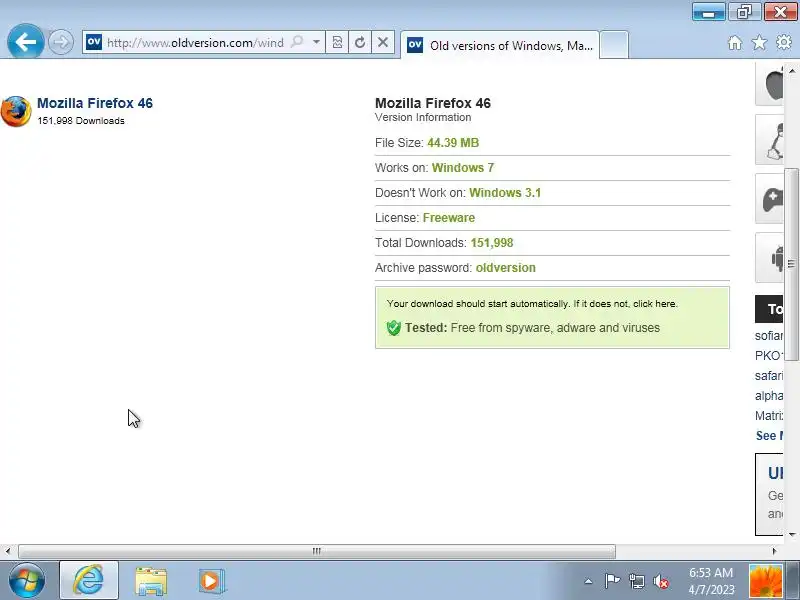Open the Tools gear icon
The image size is (800, 600).
tap(784, 42)
